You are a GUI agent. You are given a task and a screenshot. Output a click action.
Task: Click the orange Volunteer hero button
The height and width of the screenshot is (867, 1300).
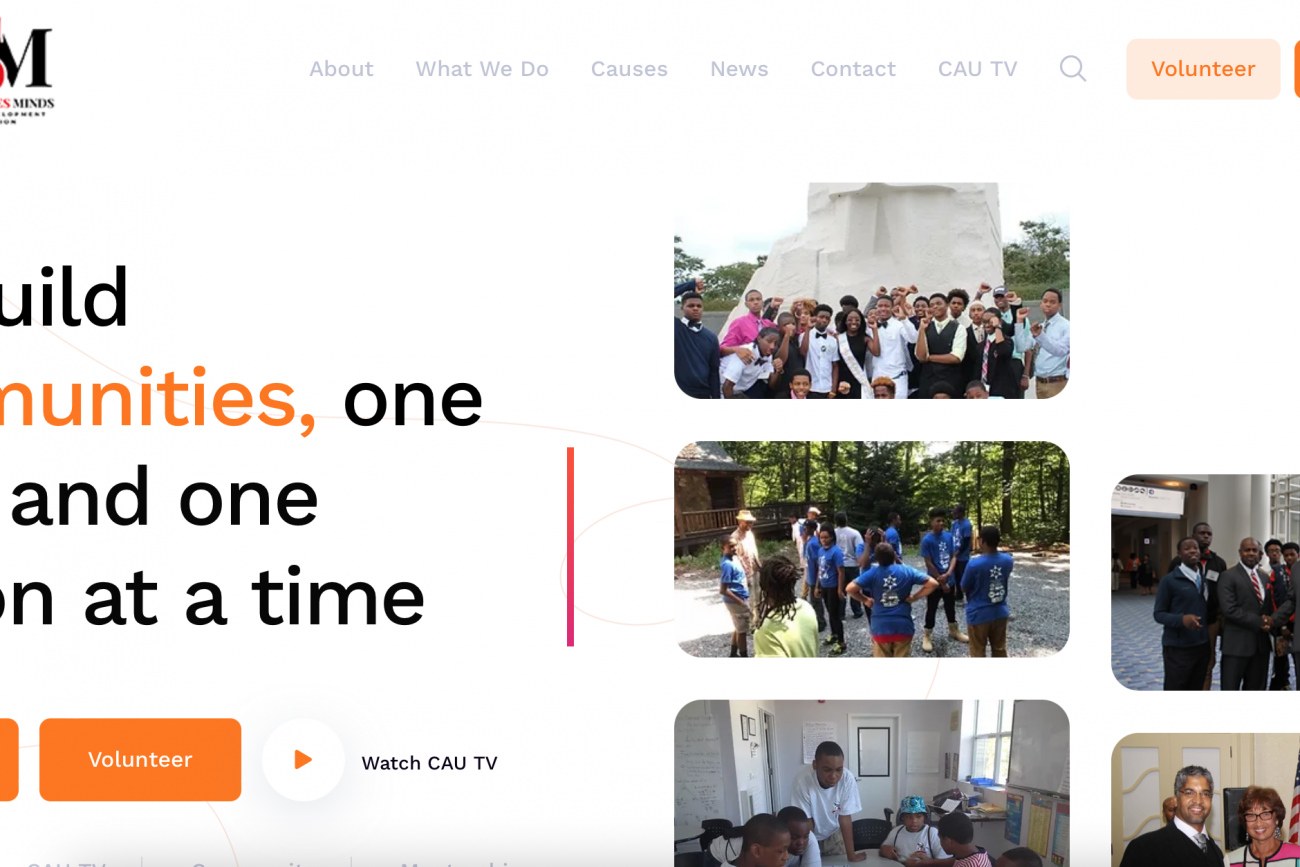[x=140, y=760]
